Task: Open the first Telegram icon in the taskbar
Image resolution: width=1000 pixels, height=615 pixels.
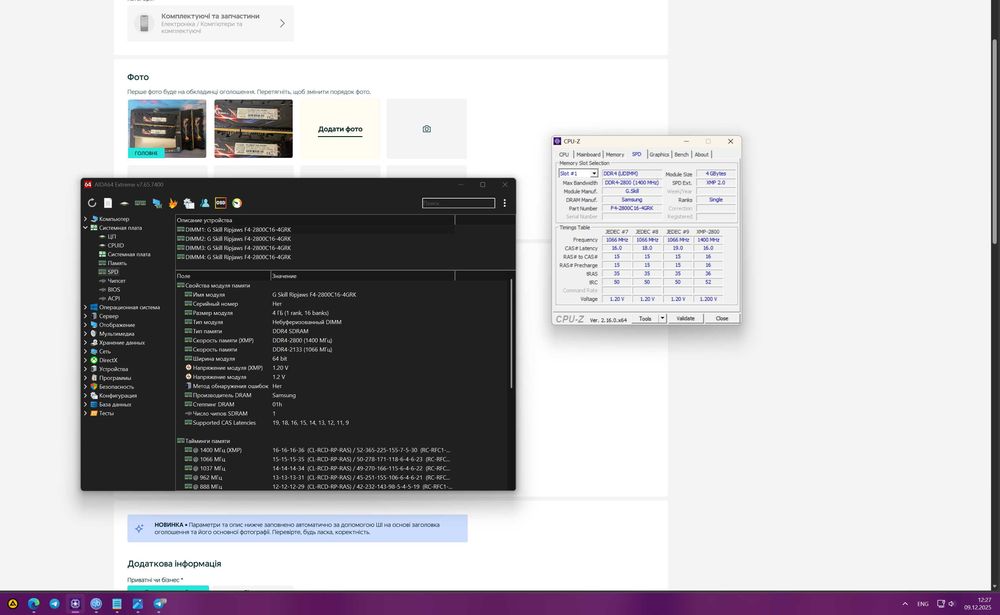Action: coord(54,603)
